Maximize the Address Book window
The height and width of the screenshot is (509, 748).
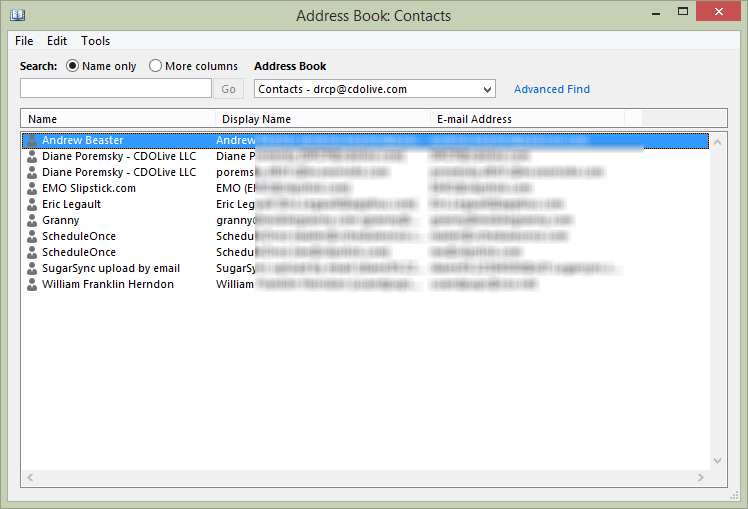pyautogui.click(x=683, y=11)
